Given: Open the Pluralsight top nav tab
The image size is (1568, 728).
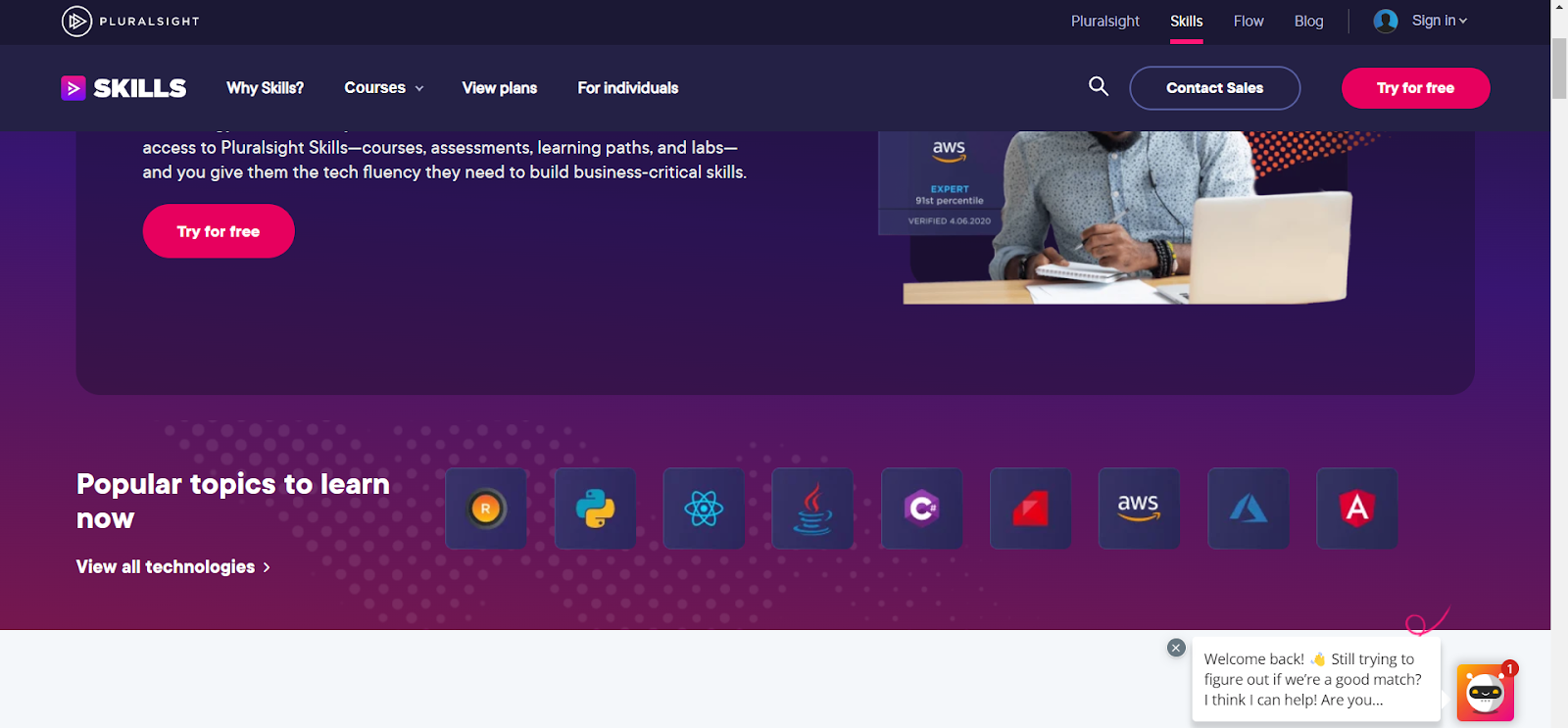Looking at the screenshot, I should 1104,21.
